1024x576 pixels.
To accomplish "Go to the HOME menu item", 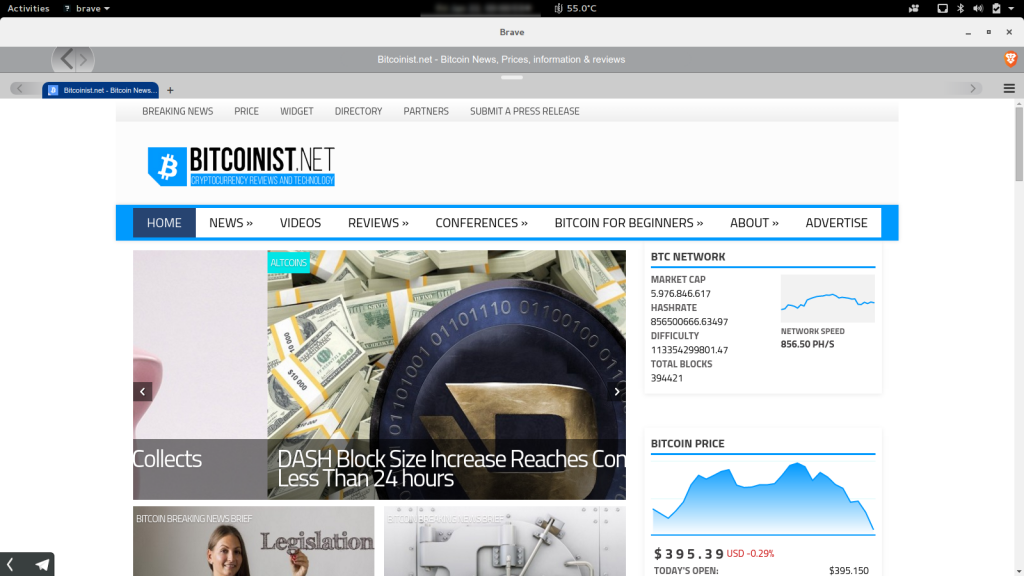I will 164,223.
